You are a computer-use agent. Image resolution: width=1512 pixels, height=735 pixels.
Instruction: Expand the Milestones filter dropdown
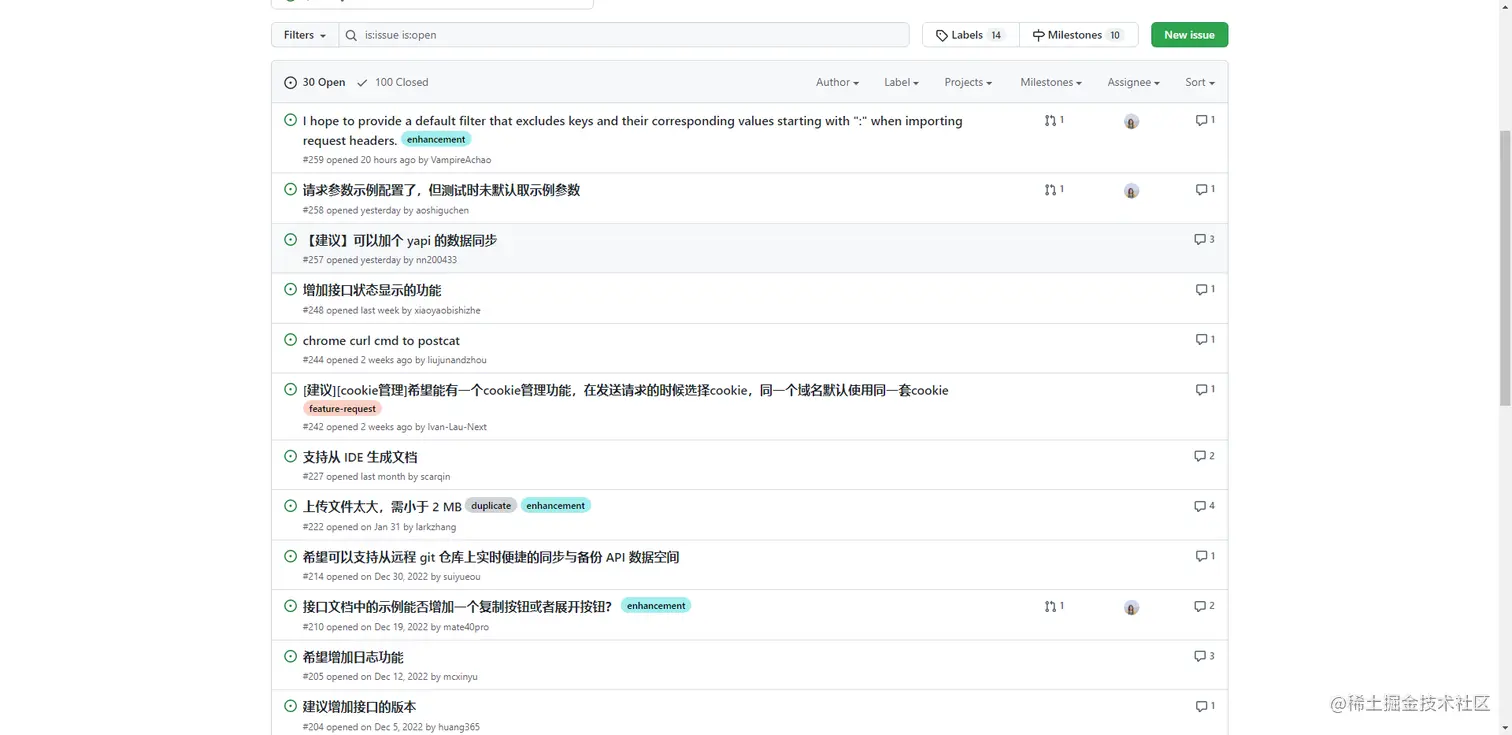pos(1051,82)
